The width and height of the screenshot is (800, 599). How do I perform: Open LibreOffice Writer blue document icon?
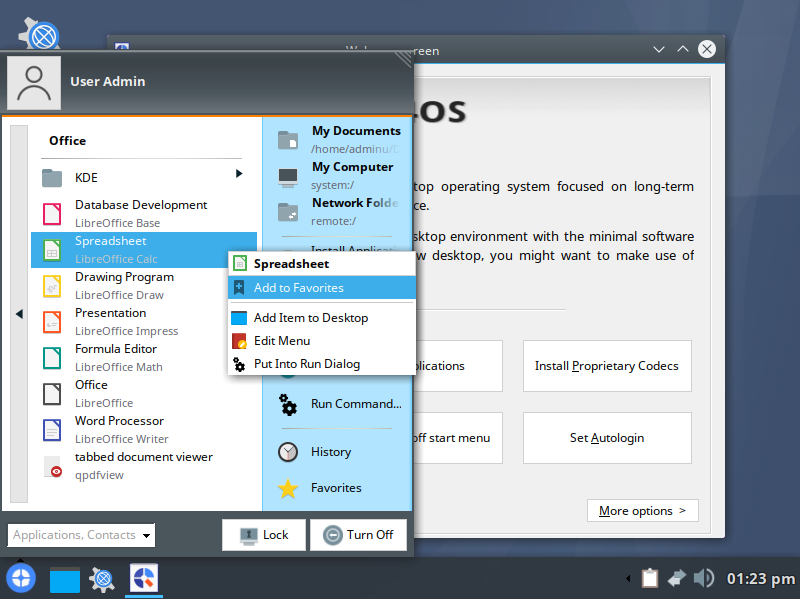52,430
